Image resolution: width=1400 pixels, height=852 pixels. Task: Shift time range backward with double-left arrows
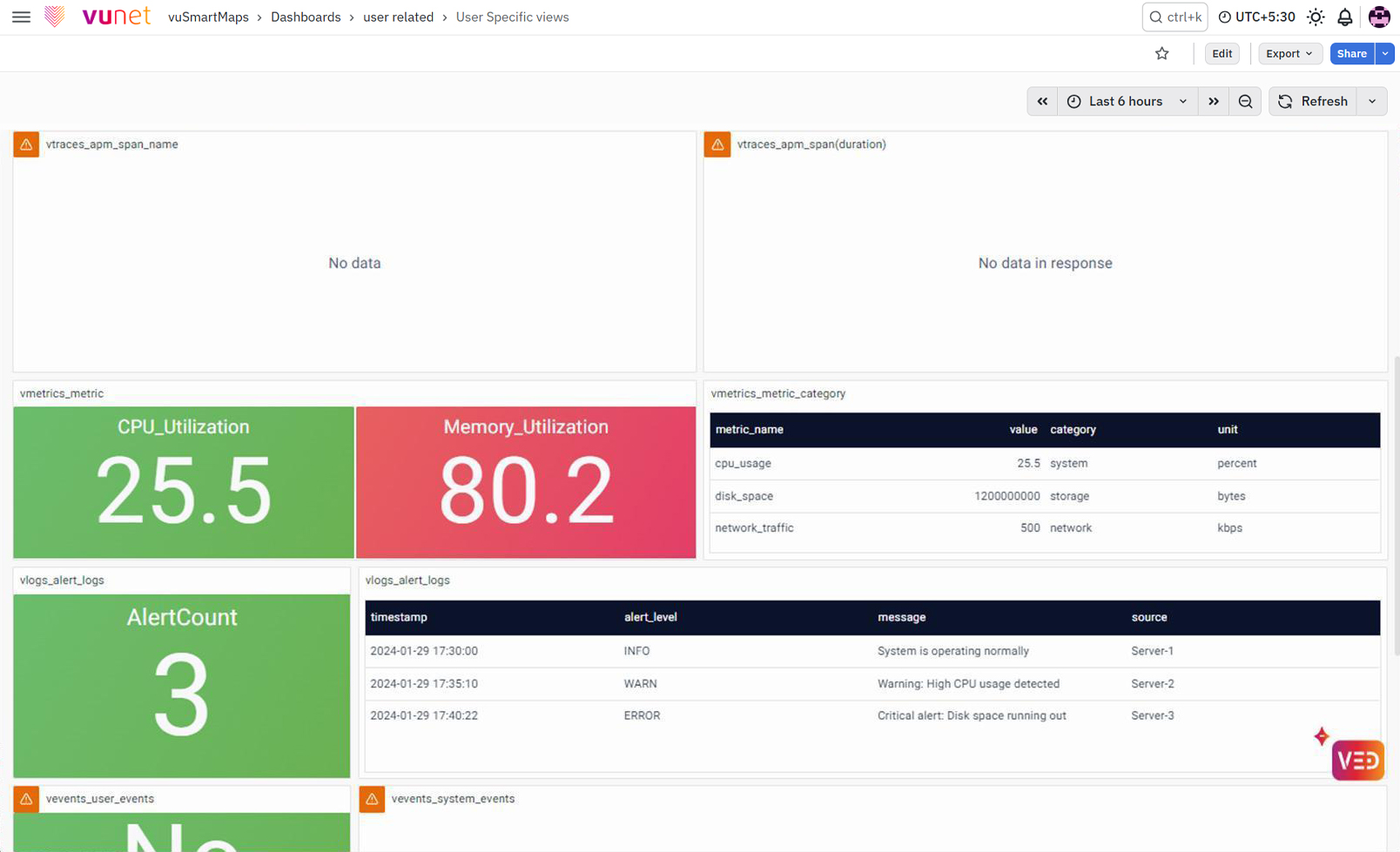click(x=1042, y=101)
